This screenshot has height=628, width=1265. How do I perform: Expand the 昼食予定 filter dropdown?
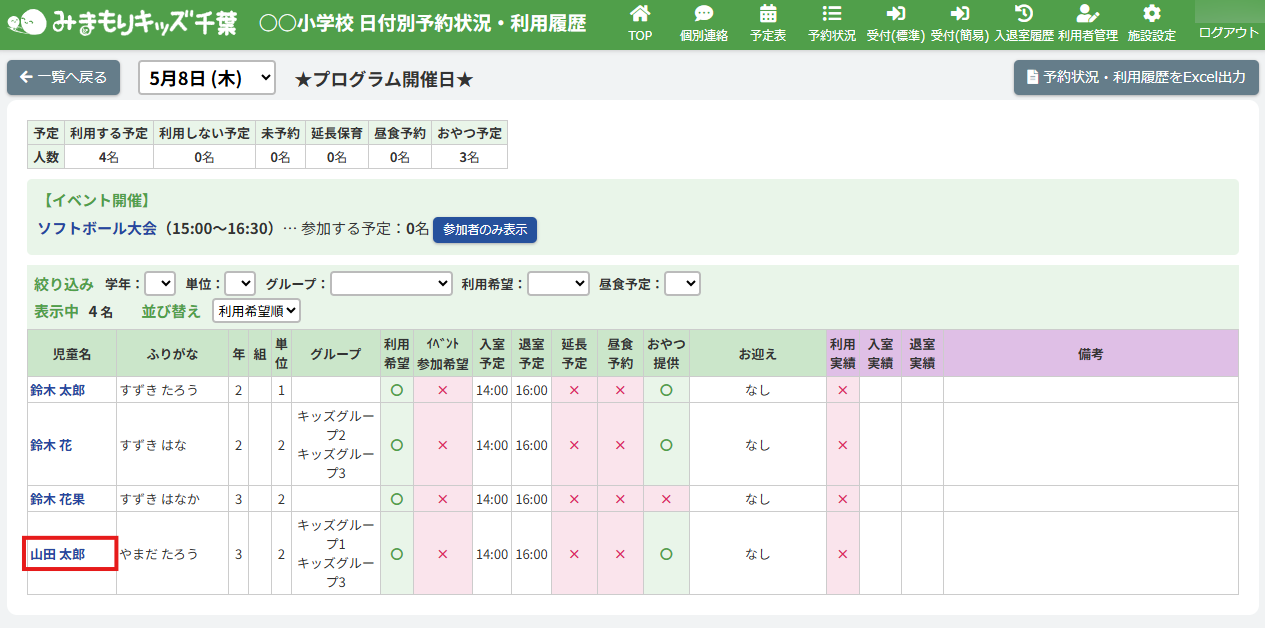[682, 284]
